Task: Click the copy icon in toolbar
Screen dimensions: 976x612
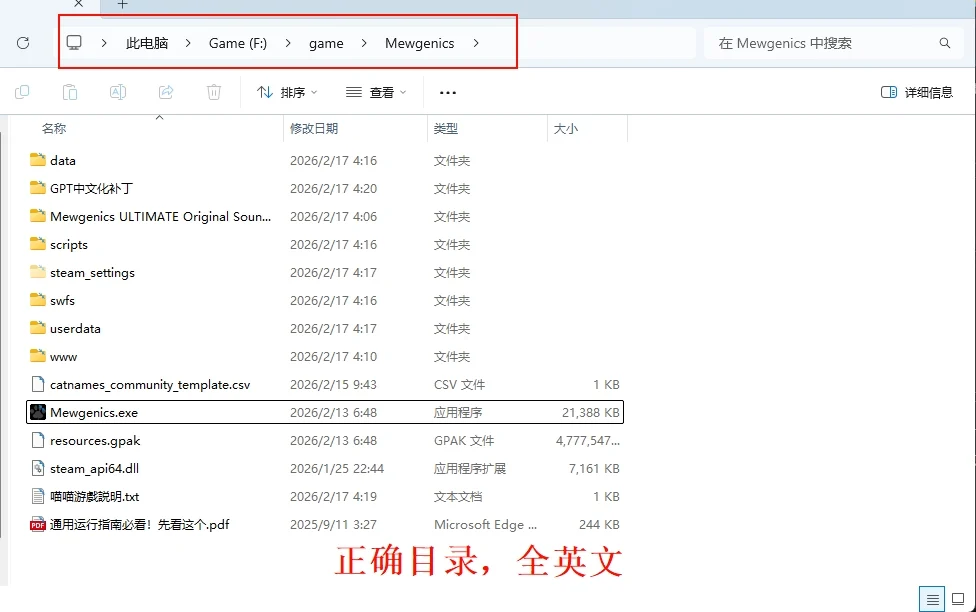Action: point(22,92)
